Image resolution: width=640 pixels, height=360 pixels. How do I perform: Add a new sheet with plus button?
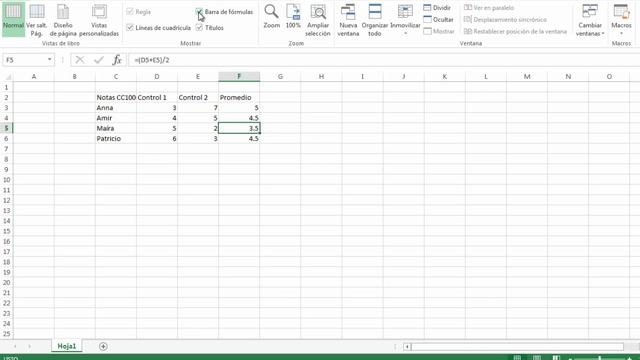click(x=103, y=347)
